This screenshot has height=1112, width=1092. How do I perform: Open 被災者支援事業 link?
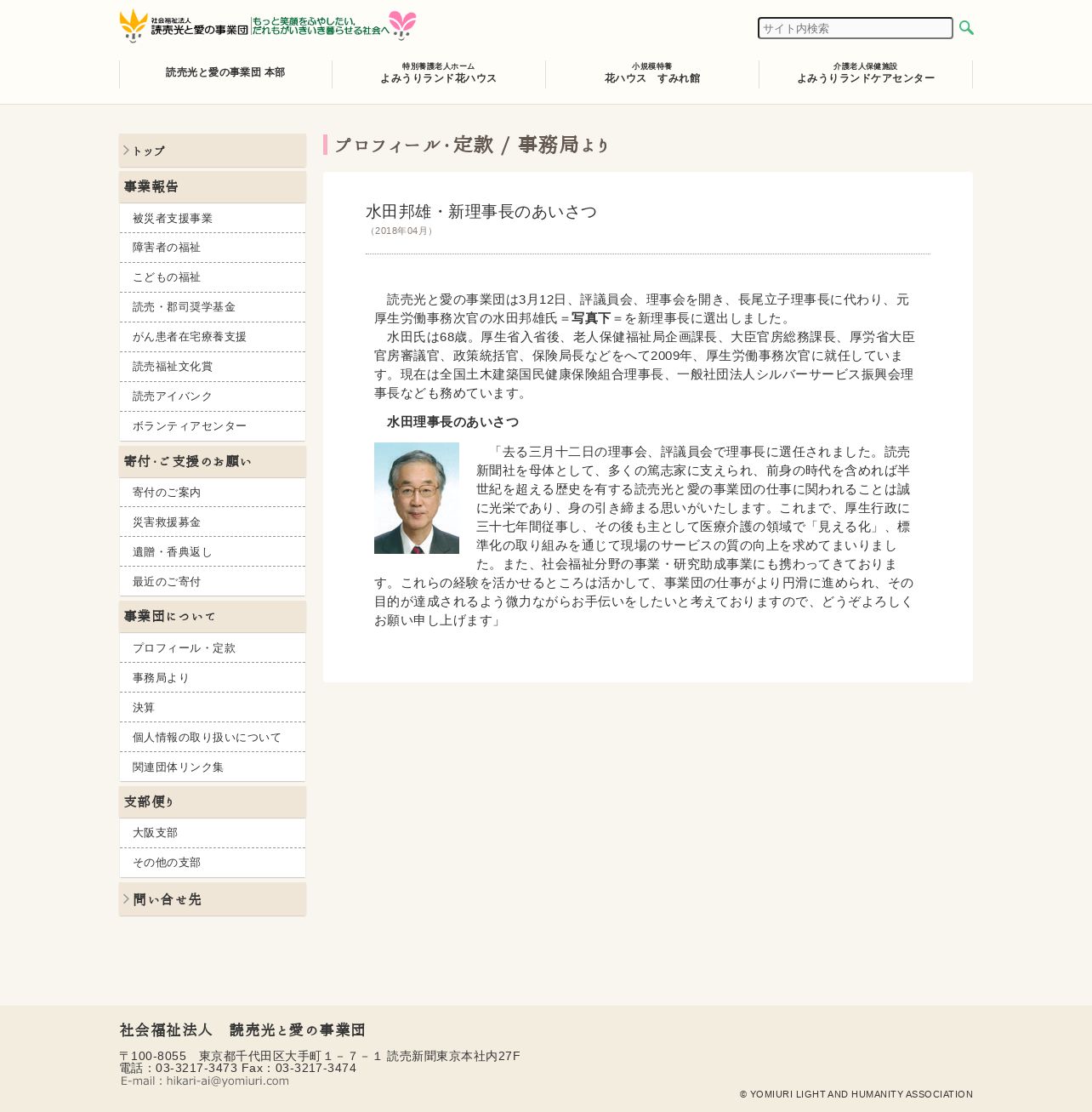pyautogui.click(x=213, y=219)
